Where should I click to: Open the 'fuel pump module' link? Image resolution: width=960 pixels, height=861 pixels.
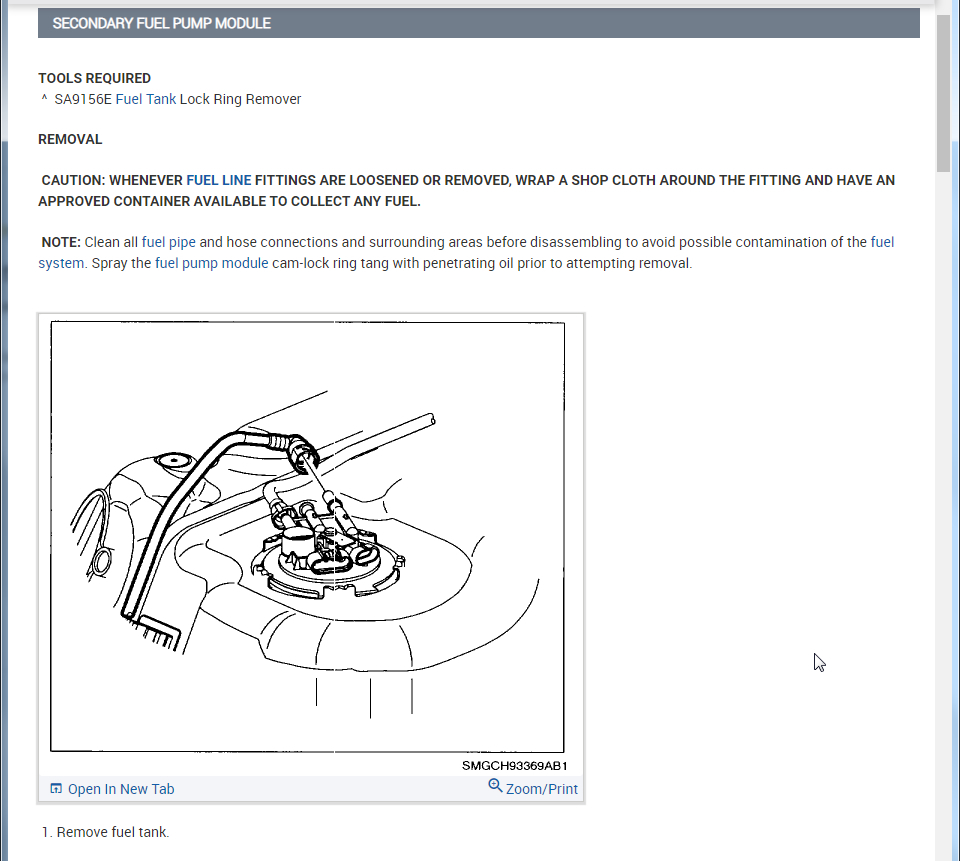[211, 263]
